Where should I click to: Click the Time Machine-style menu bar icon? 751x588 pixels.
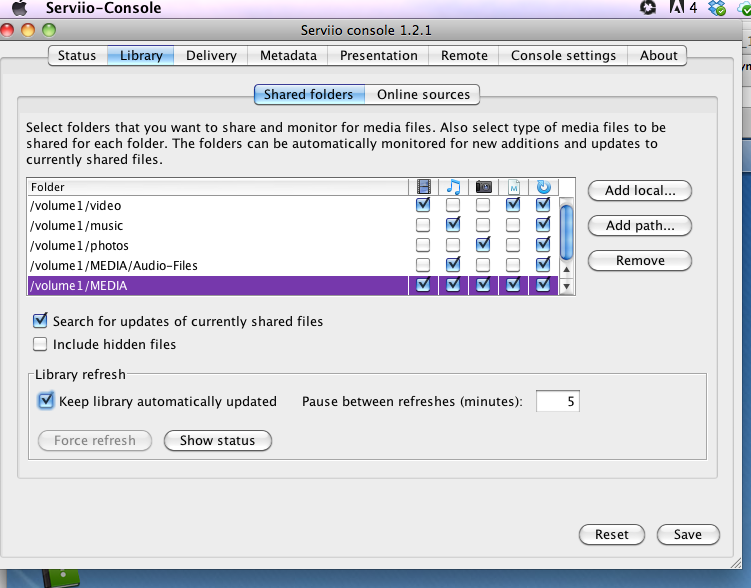(648, 7)
